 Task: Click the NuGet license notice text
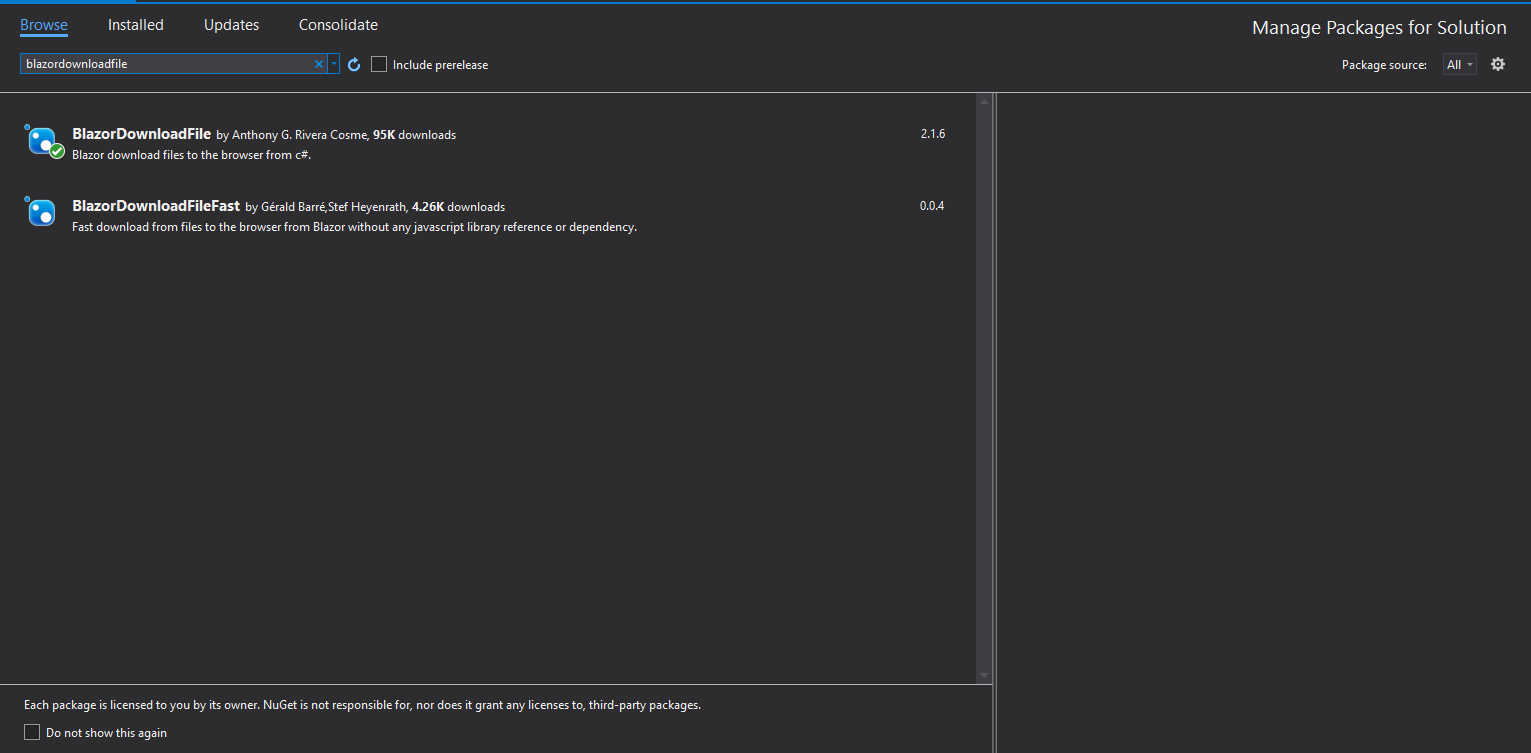click(x=362, y=705)
